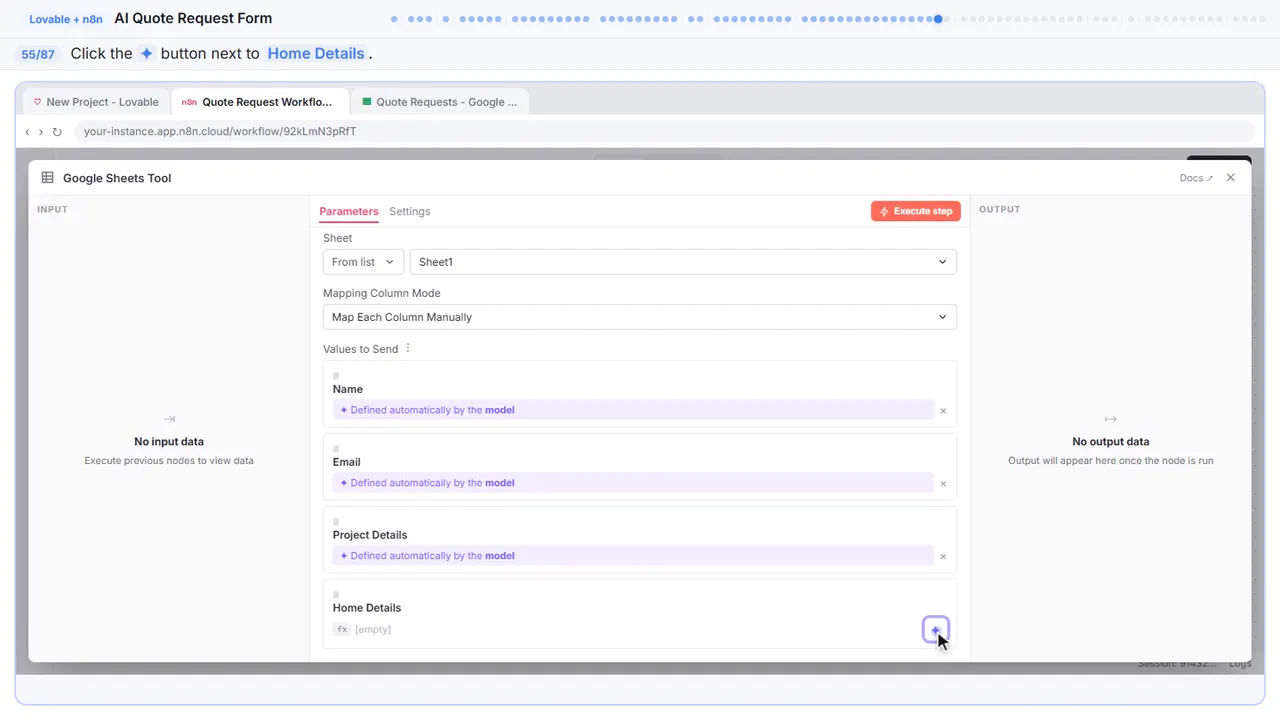Click the current step dot in progress bar

coord(938,19)
